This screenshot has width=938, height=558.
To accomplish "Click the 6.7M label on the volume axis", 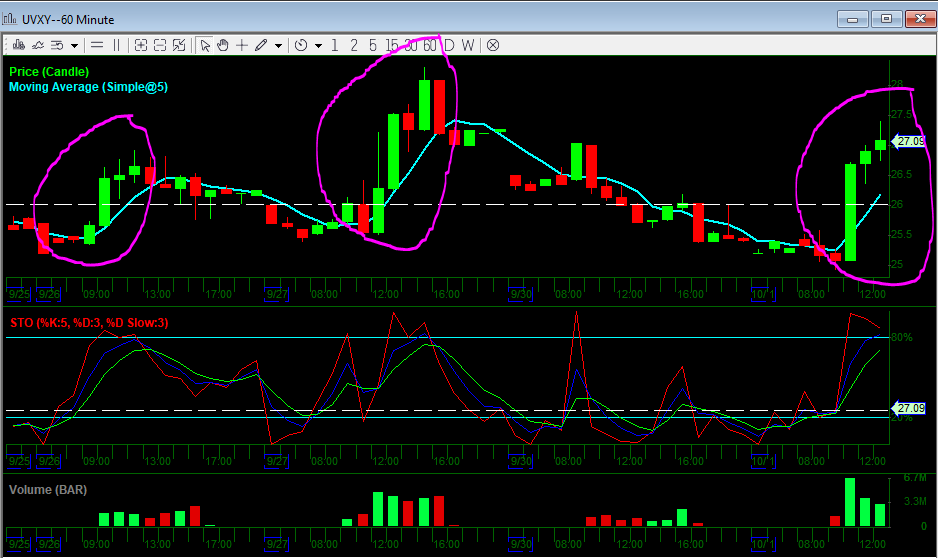I will click(915, 478).
